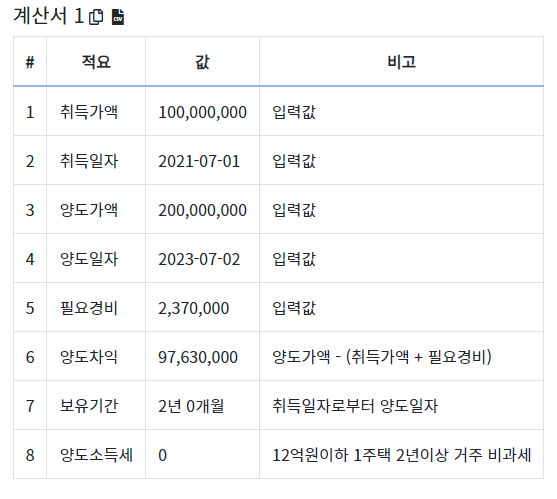Click row number 3 cell
This screenshot has width=557, height=499.
(30, 210)
